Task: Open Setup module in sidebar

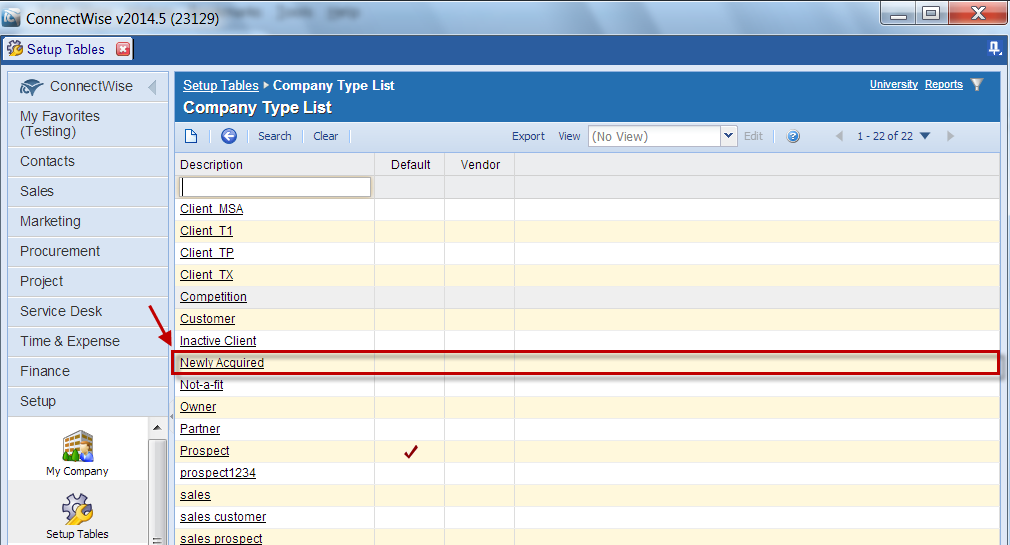Action: pos(88,401)
